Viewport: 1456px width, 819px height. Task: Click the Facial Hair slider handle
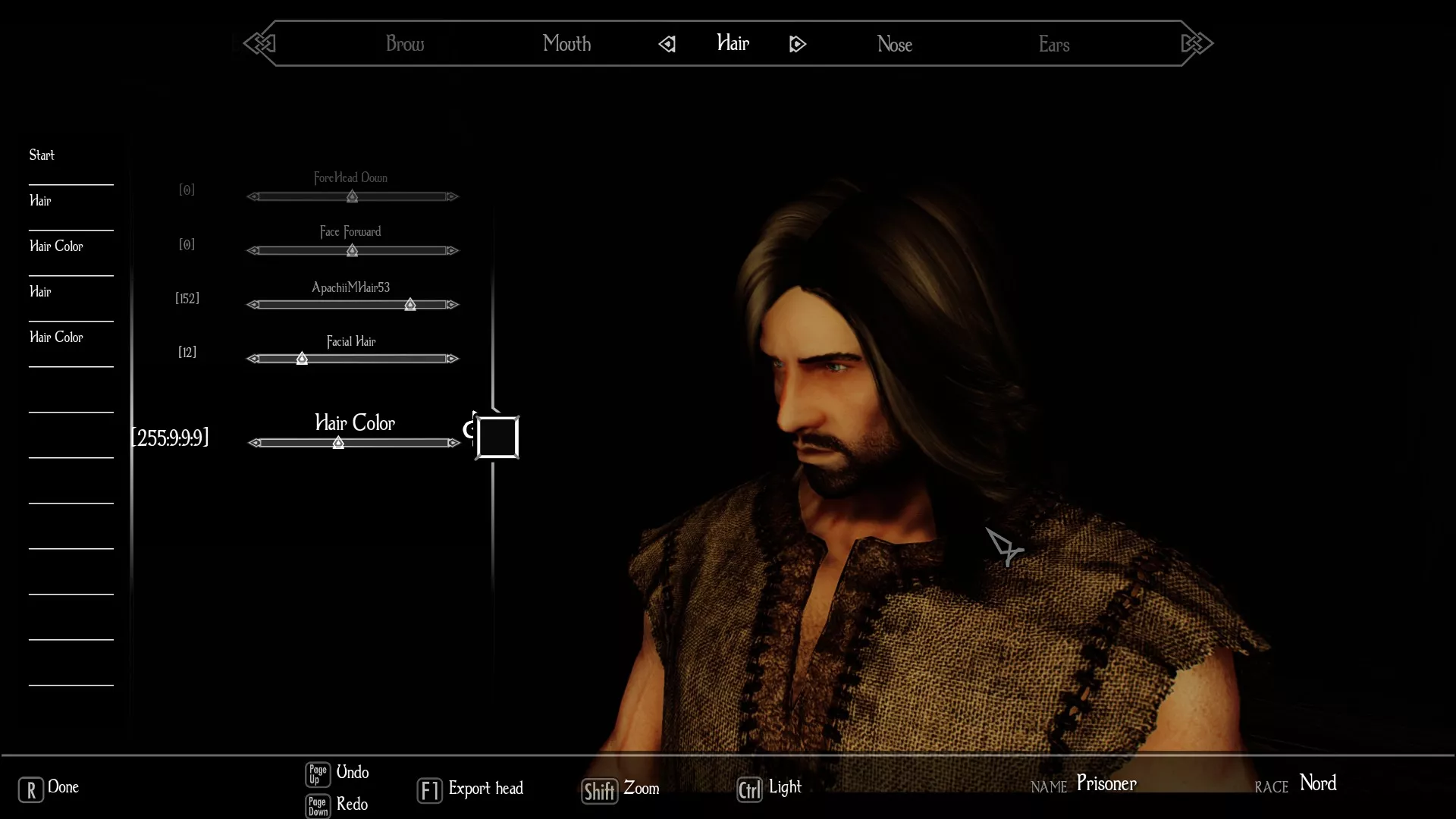[302, 358]
